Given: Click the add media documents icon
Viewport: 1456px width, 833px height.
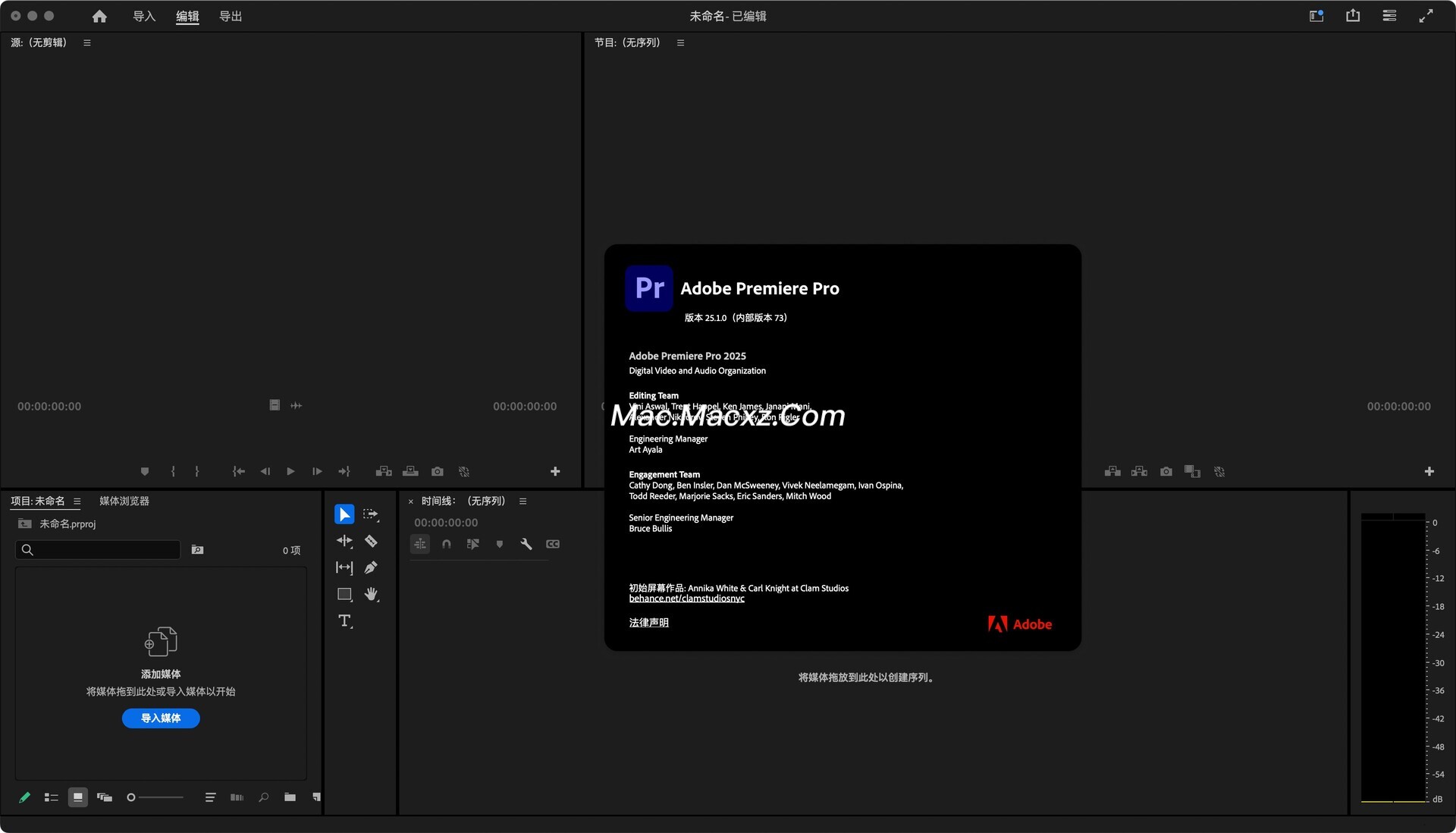Looking at the screenshot, I should [161, 642].
